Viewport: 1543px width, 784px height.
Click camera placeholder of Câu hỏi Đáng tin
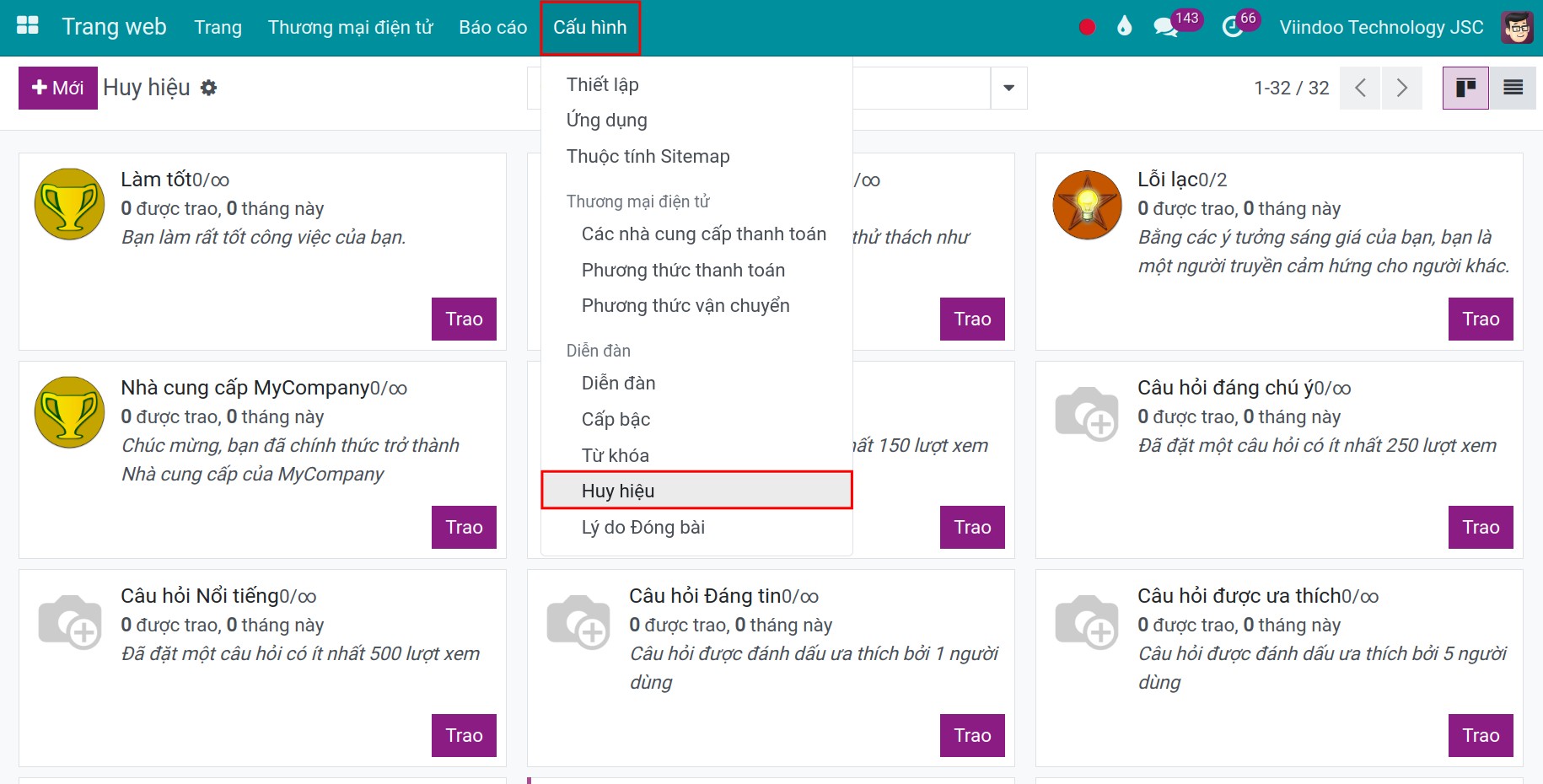pyautogui.click(x=578, y=621)
